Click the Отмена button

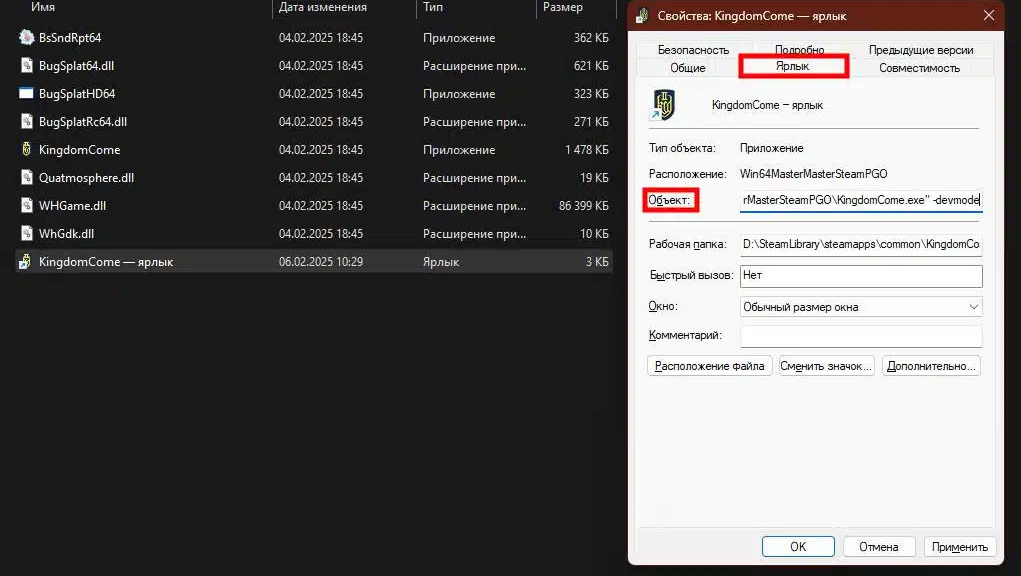point(879,547)
